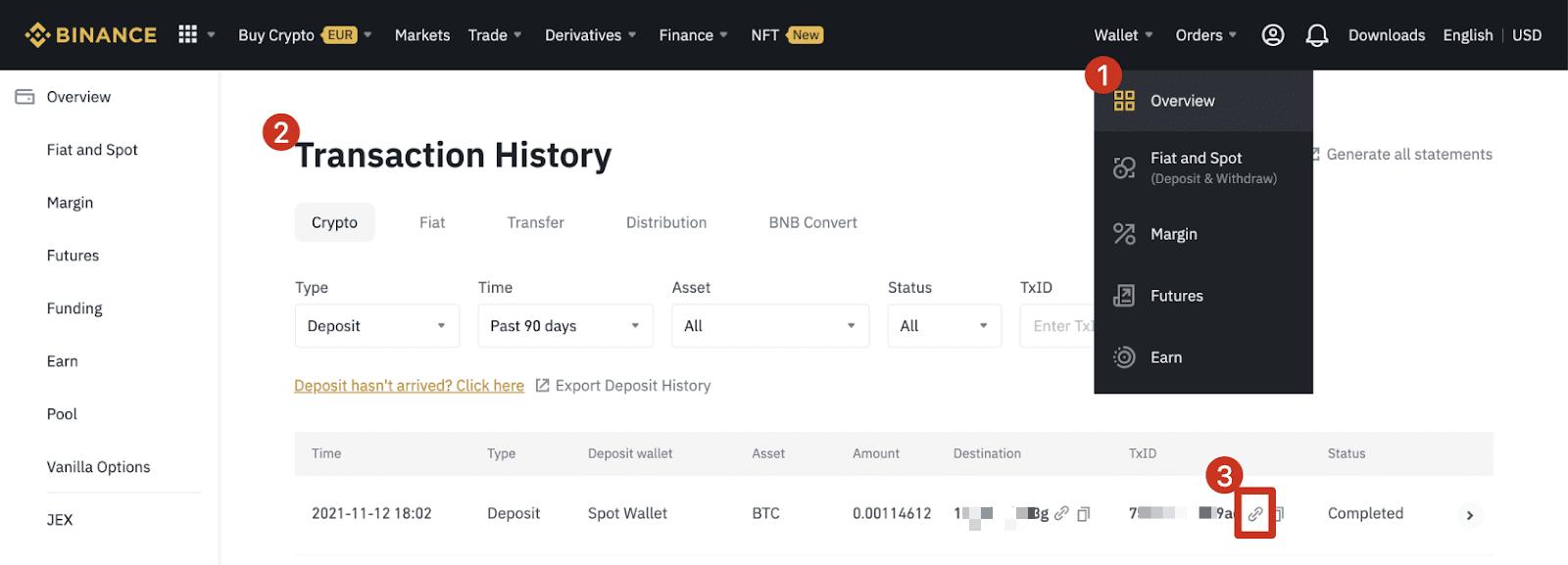Click Deposit hasn't arrived? Click here link
Image resolution: width=1568 pixels, height=565 pixels.
(x=409, y=386)
